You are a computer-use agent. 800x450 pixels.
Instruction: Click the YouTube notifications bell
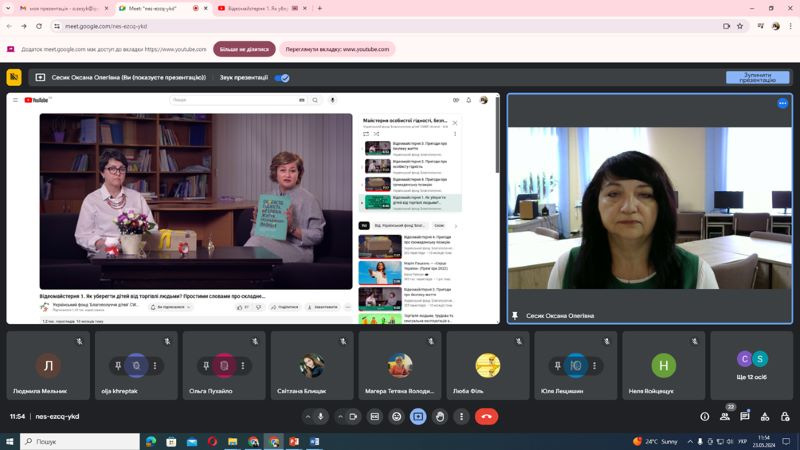(x=469, y=100)
